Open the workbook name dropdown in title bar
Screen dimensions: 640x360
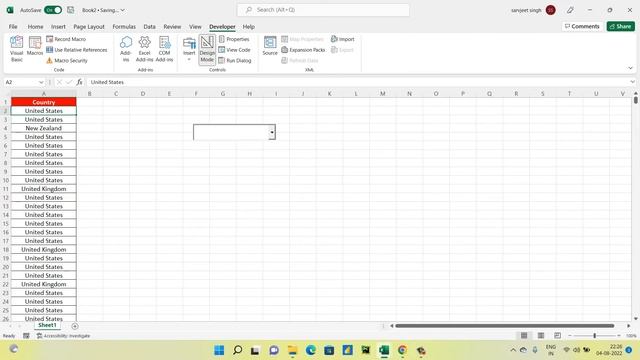(122, 10)
